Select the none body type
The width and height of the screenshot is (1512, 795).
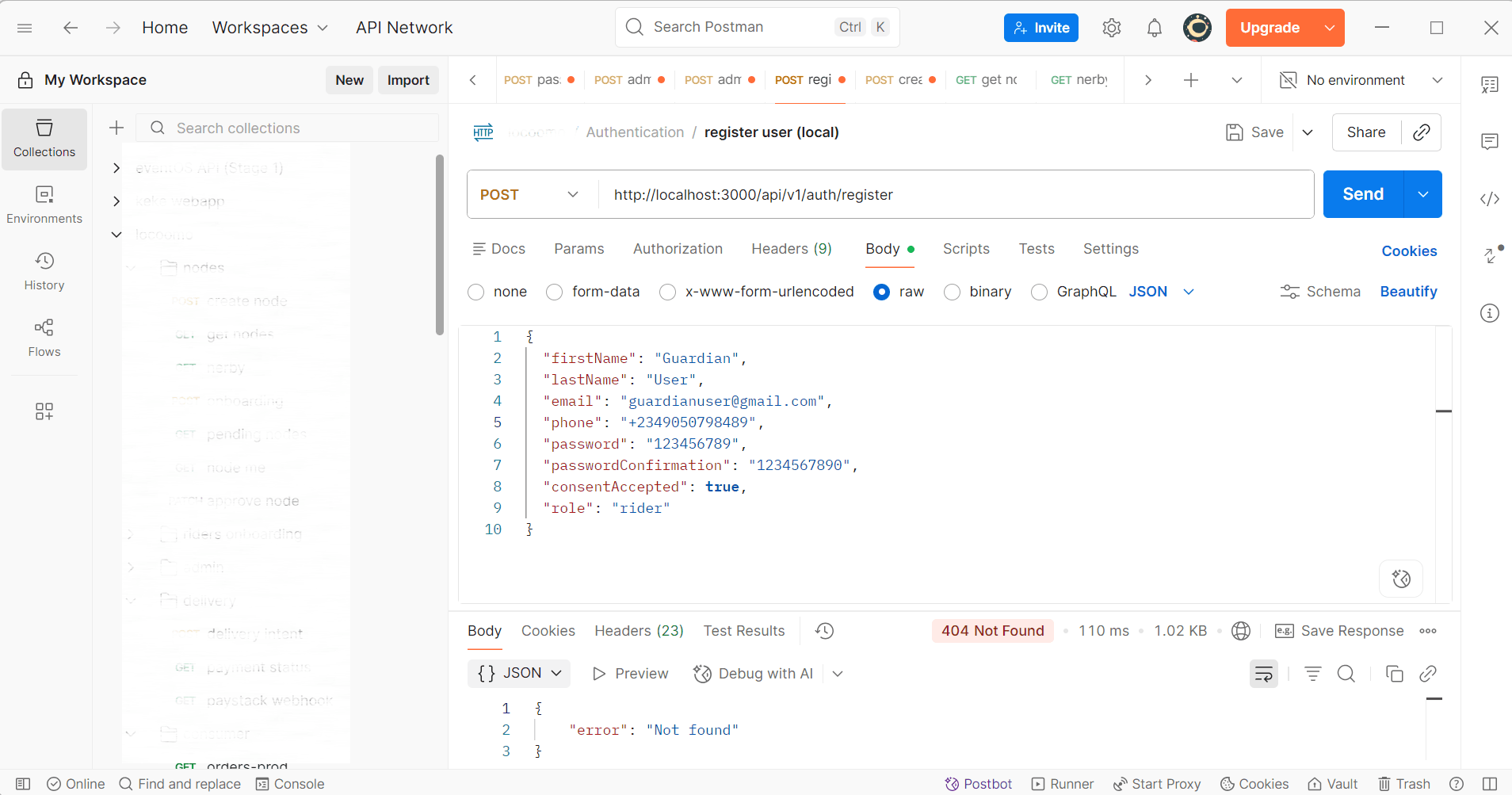click(x=476, y=292)
